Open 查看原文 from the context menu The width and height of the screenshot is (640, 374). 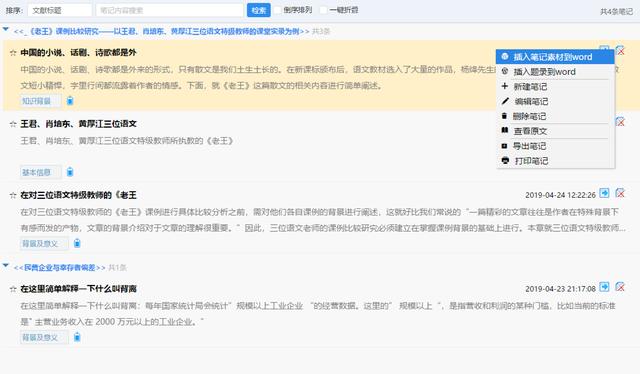(x=555, y=131)
